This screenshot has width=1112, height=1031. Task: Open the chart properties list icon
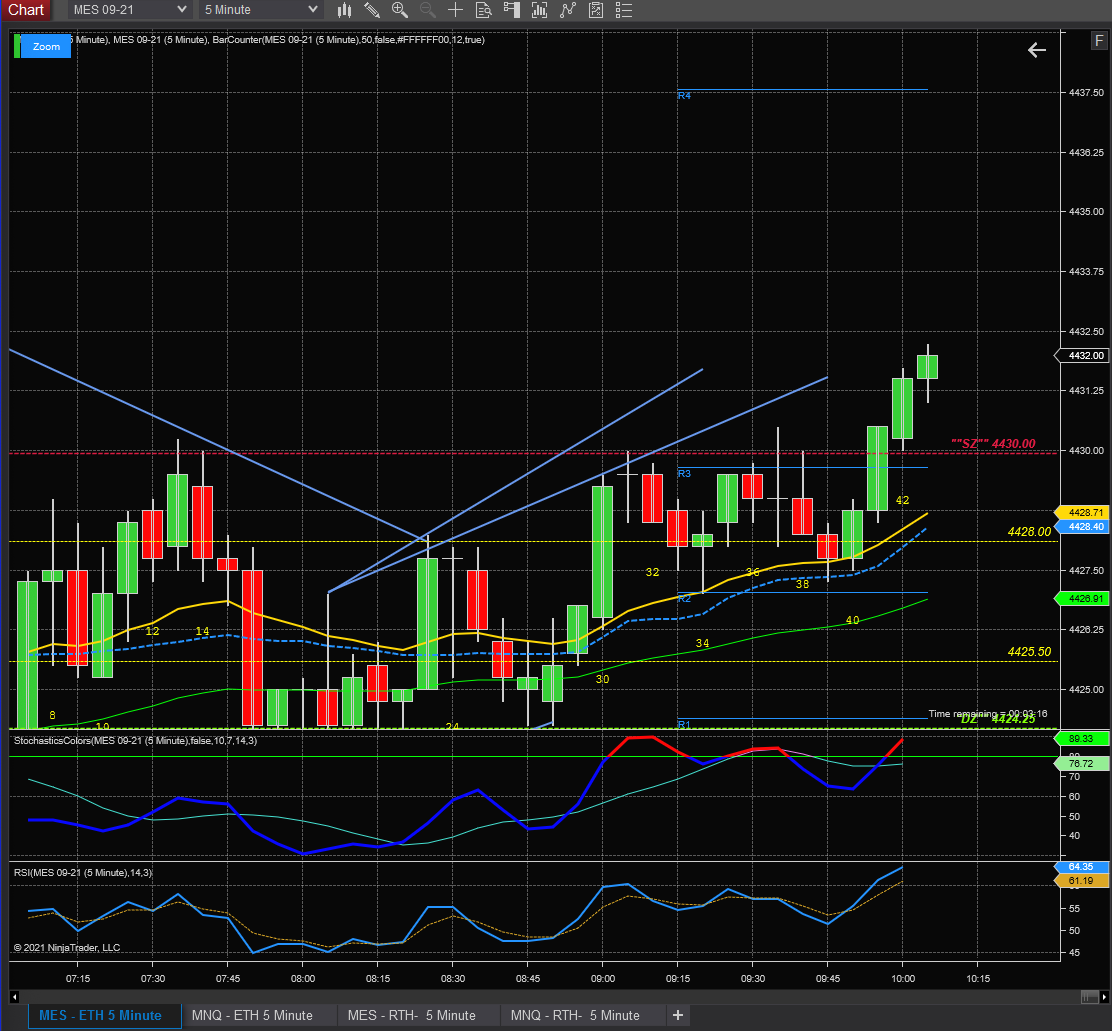tap(623, 10)
